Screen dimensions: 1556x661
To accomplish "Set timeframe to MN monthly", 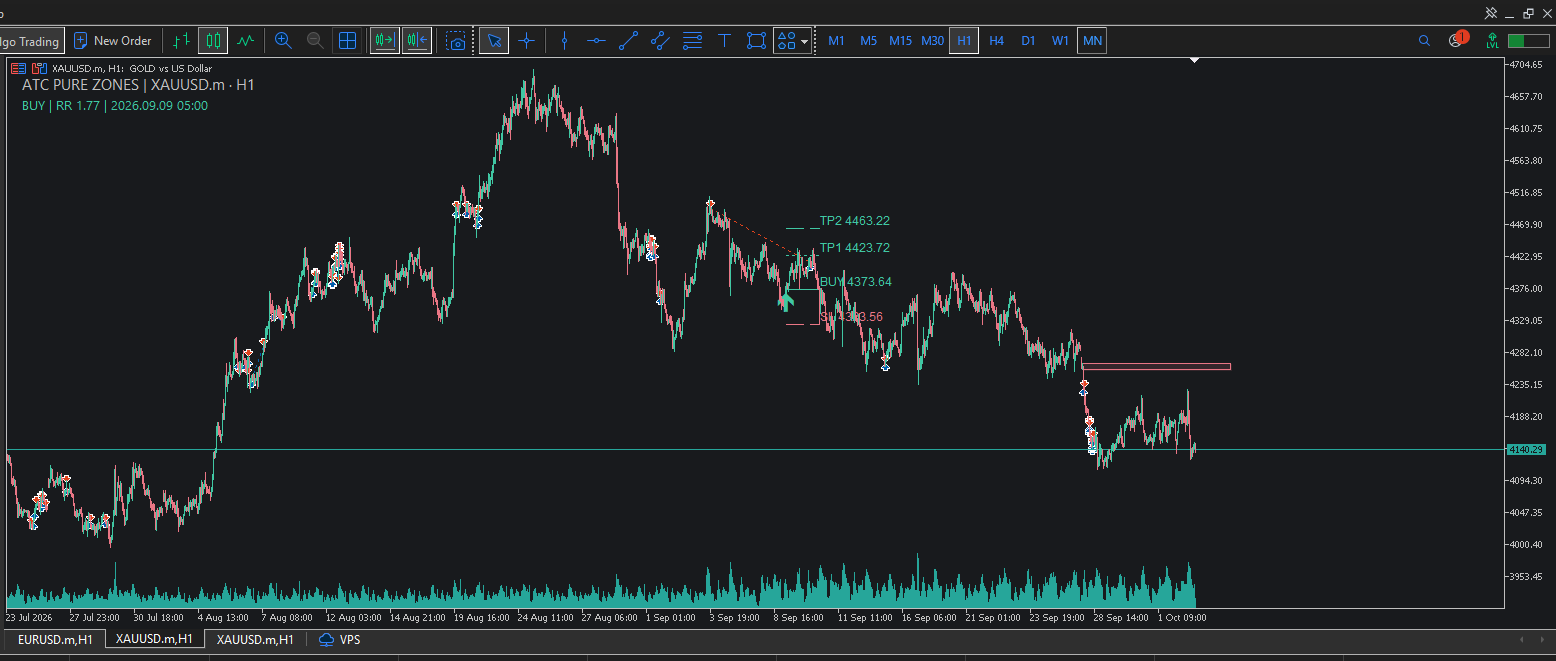I will [x=1092, y=41].
